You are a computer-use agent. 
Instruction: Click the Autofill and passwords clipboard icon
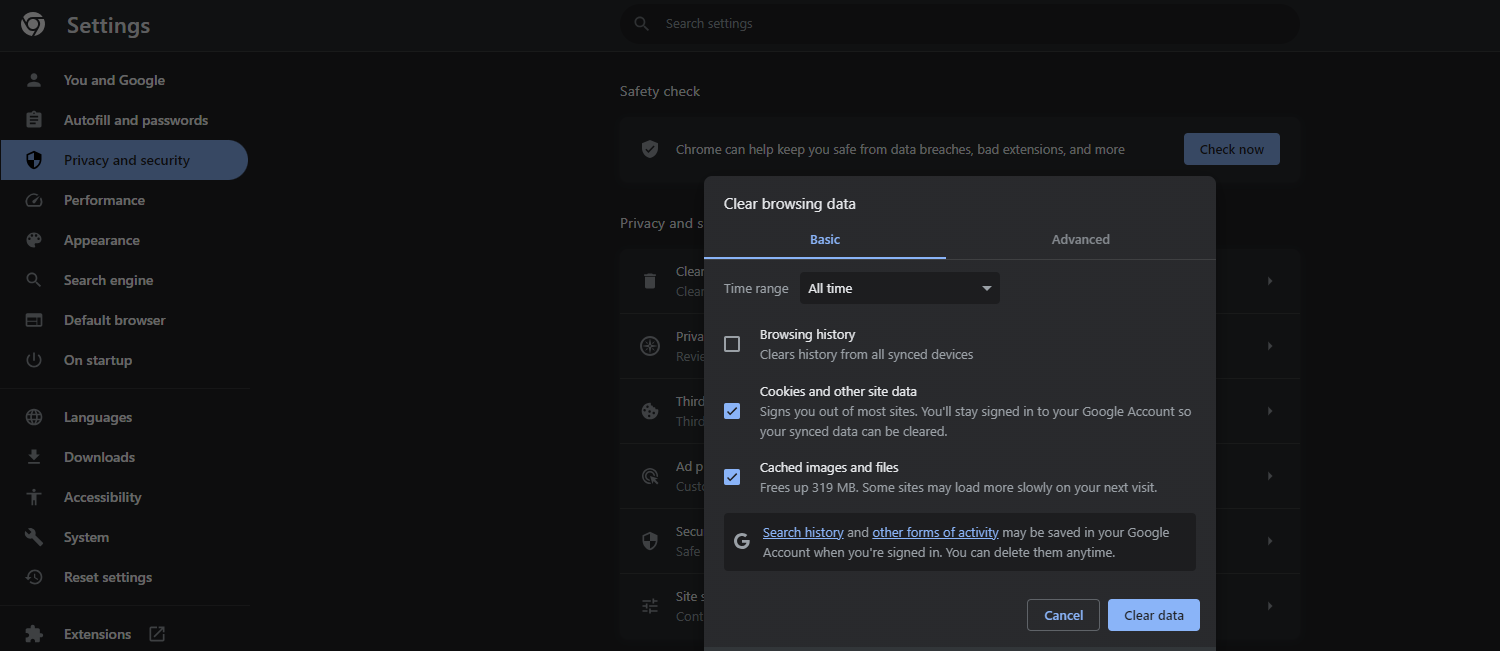34,120
